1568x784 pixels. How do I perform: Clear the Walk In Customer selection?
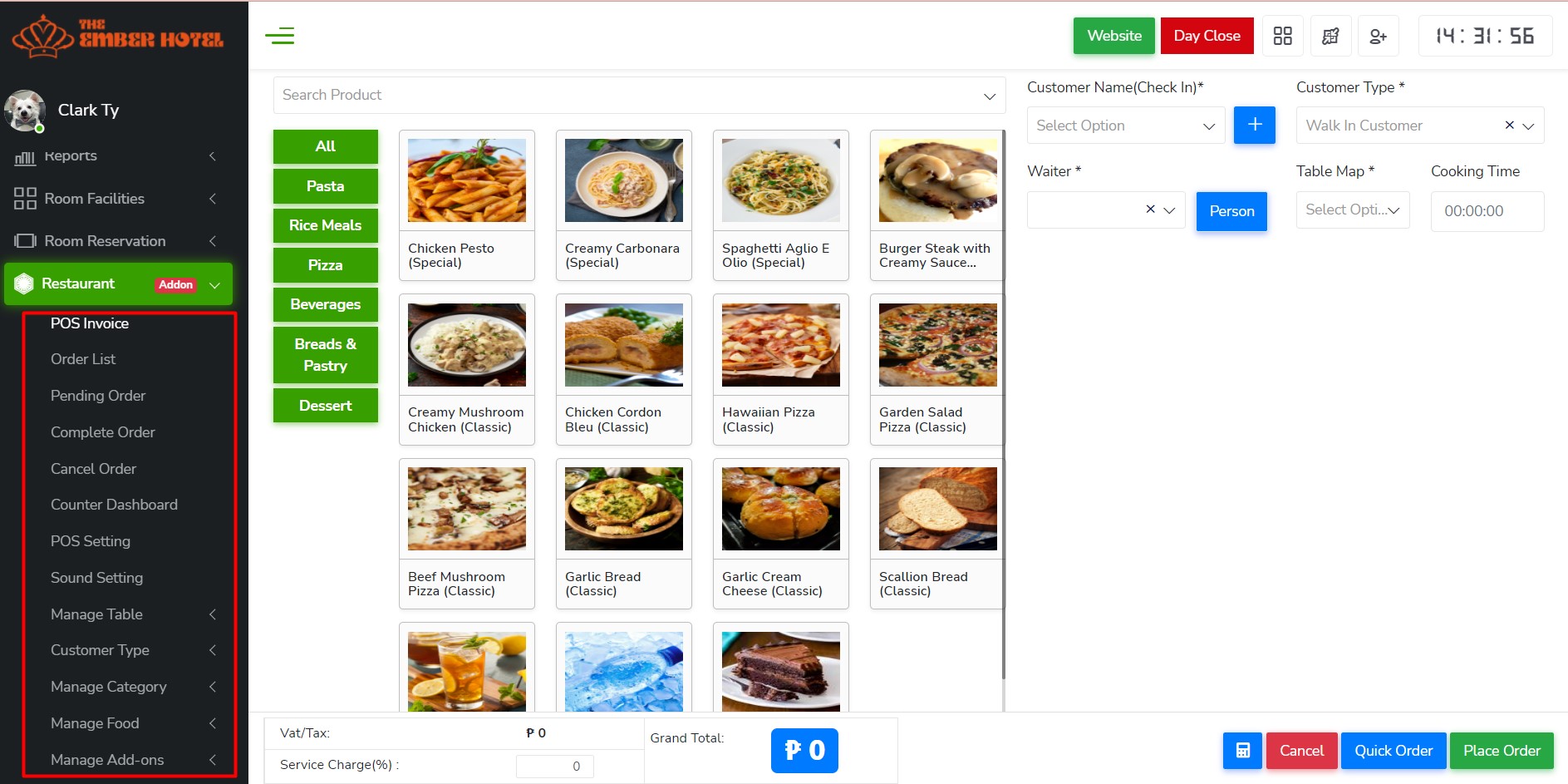1509,125
